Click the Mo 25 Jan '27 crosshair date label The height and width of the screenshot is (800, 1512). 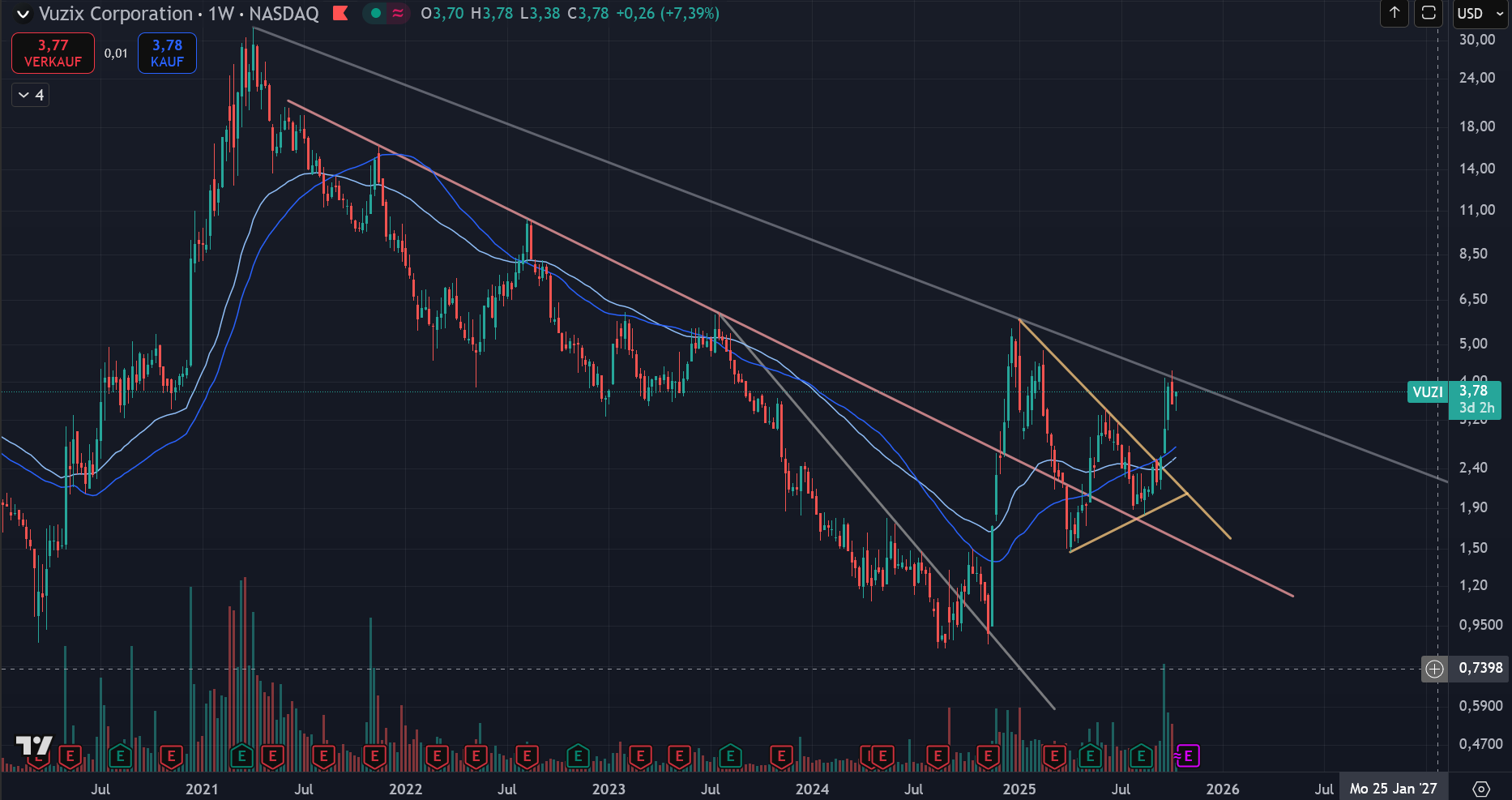(1393, 789)
